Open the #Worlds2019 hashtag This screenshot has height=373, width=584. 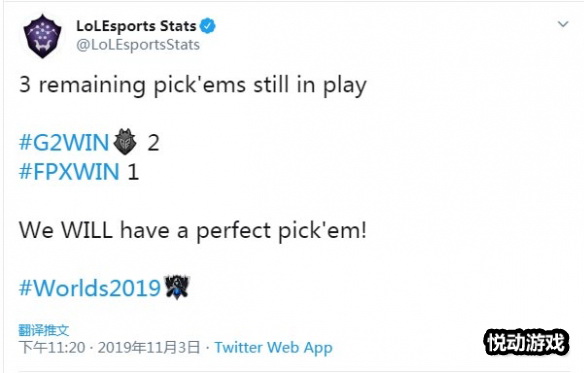coord(90,288)
